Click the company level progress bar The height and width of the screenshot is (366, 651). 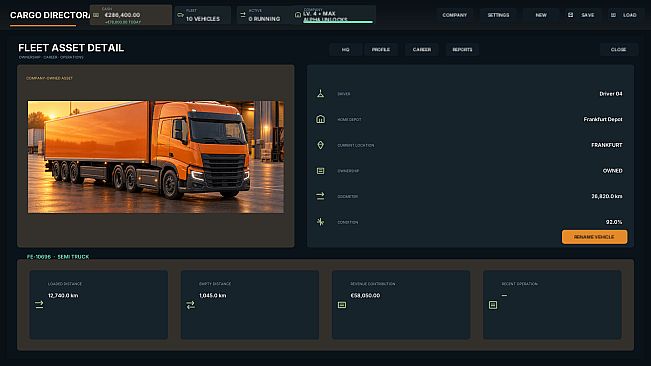338,22
